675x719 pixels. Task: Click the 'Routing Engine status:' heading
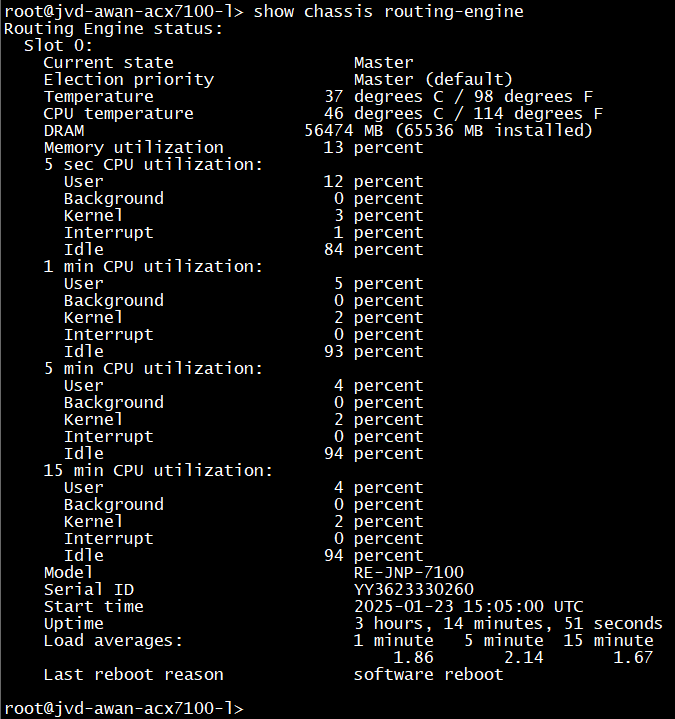click(113, 28)
